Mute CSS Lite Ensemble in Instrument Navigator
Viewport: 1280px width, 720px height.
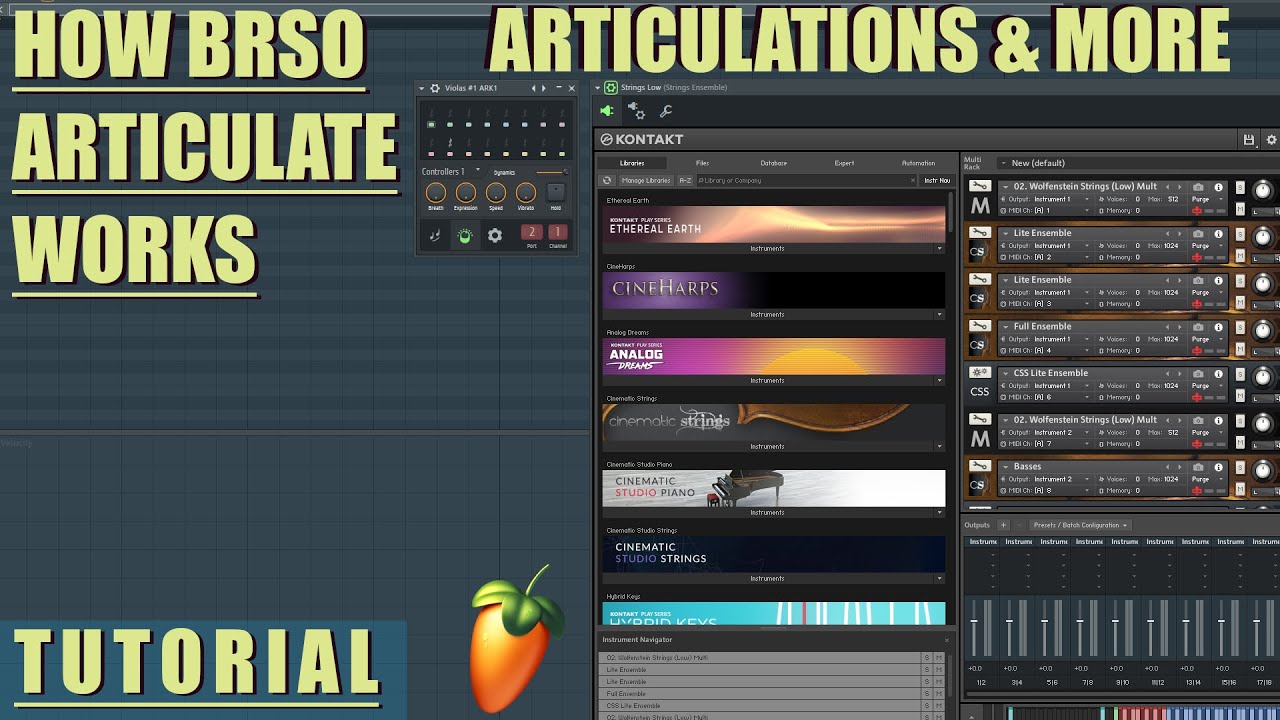(939, 705)
